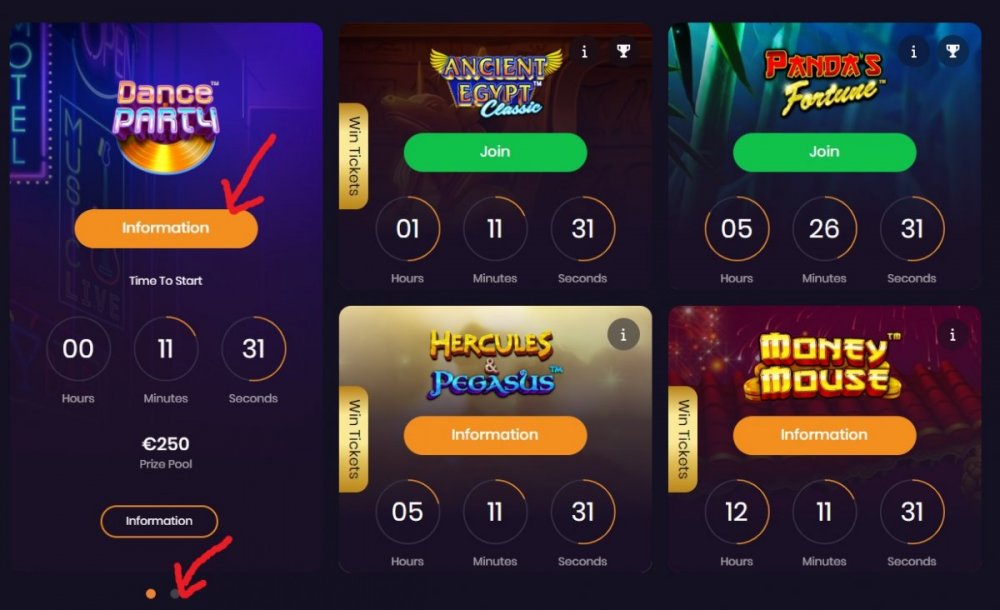Open info icon on Money Mouse card
1000x610 pixels.
click(x=952, y=334)
